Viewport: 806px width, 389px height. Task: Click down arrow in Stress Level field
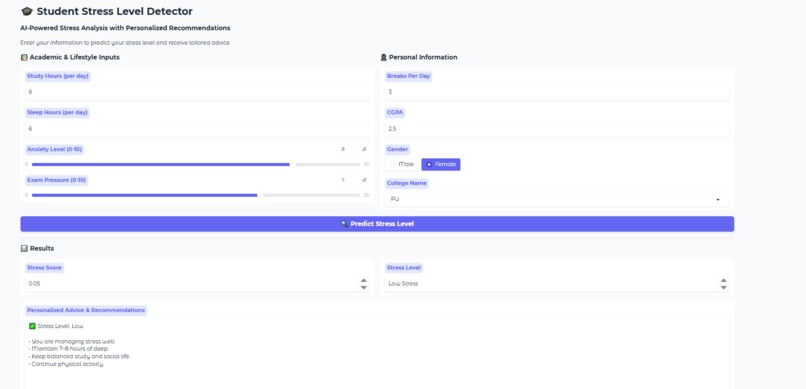tap(723, 287)
